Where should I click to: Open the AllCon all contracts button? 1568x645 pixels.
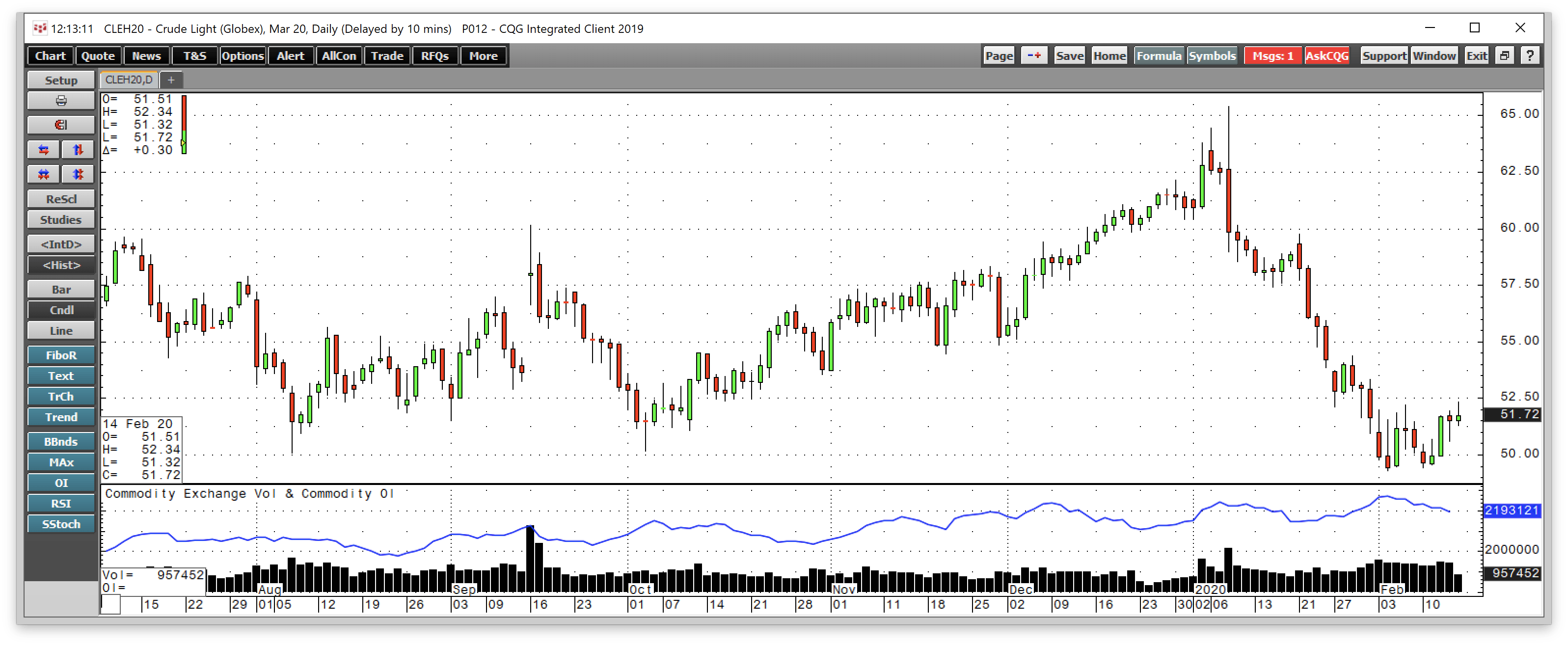[x=338, y=56]
